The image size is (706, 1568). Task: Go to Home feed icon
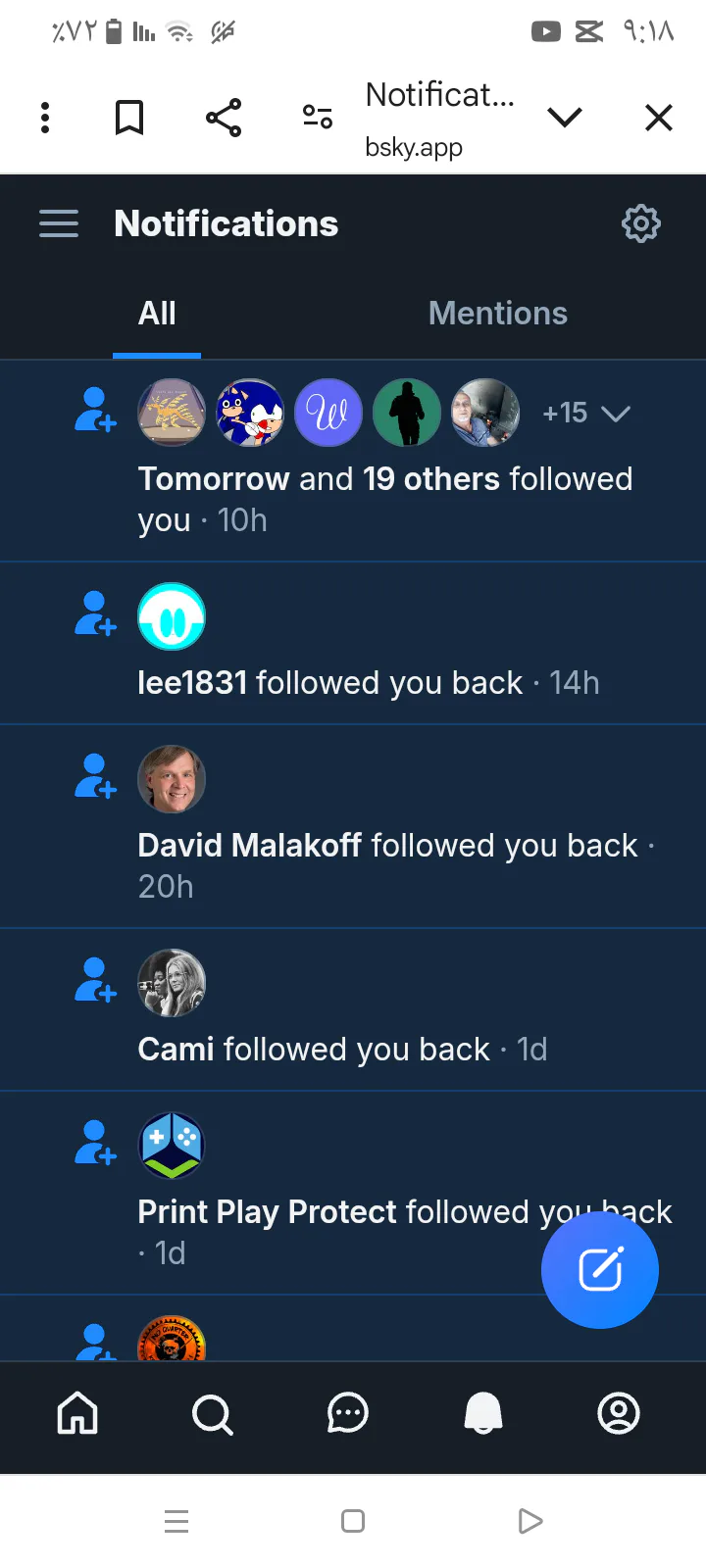click(x=77, y=1413)
